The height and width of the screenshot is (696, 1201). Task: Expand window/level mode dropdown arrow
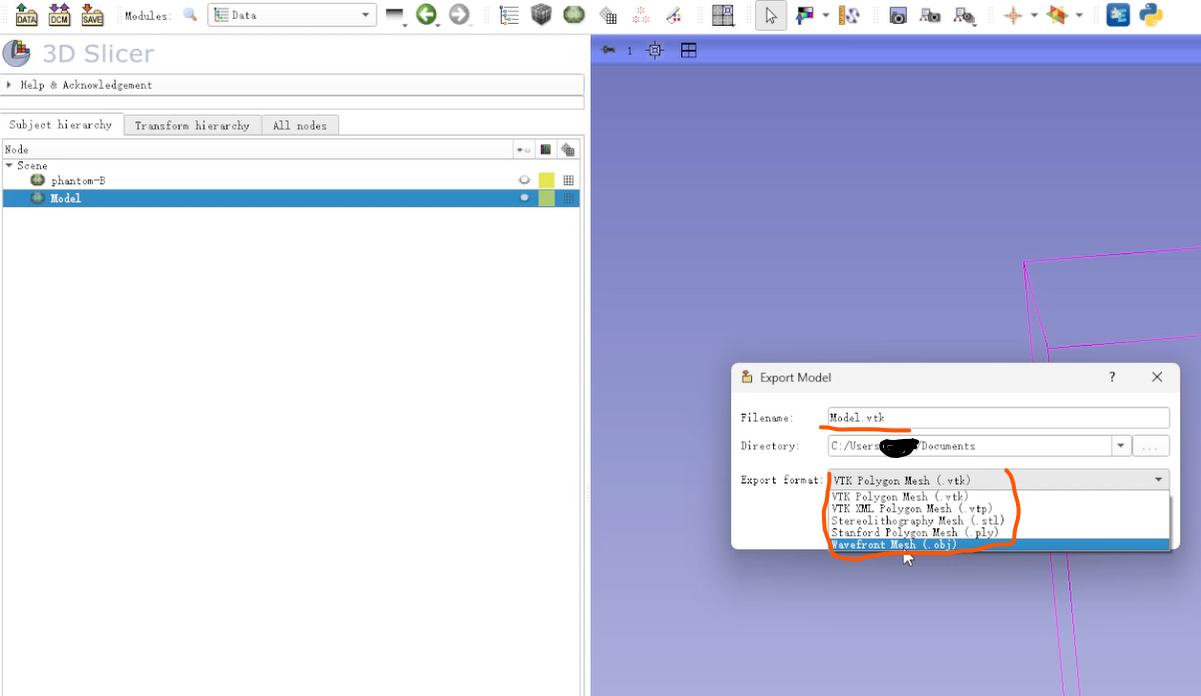[826, 15]
